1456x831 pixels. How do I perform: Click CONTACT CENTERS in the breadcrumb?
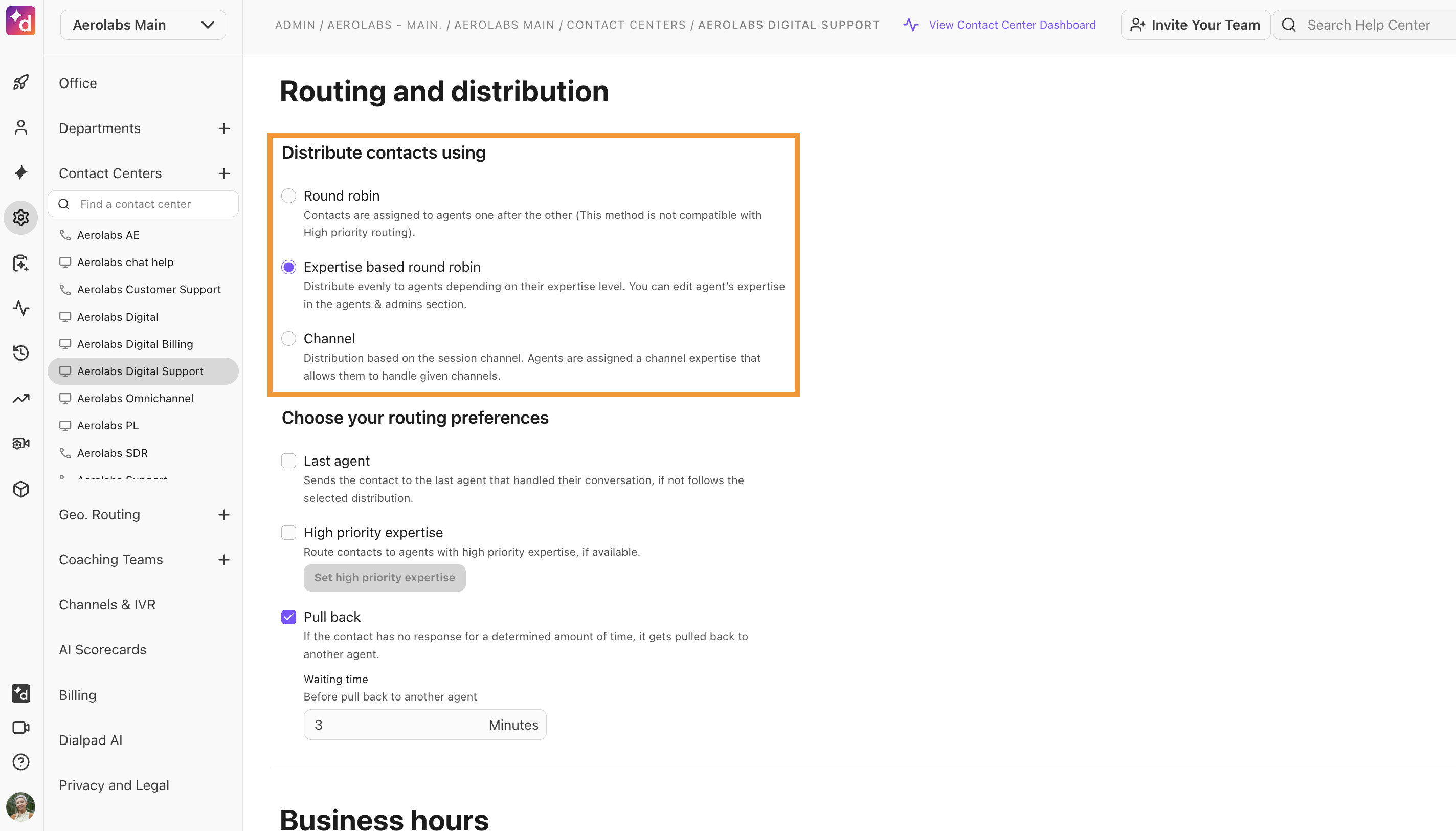click(x=626, y=25)
